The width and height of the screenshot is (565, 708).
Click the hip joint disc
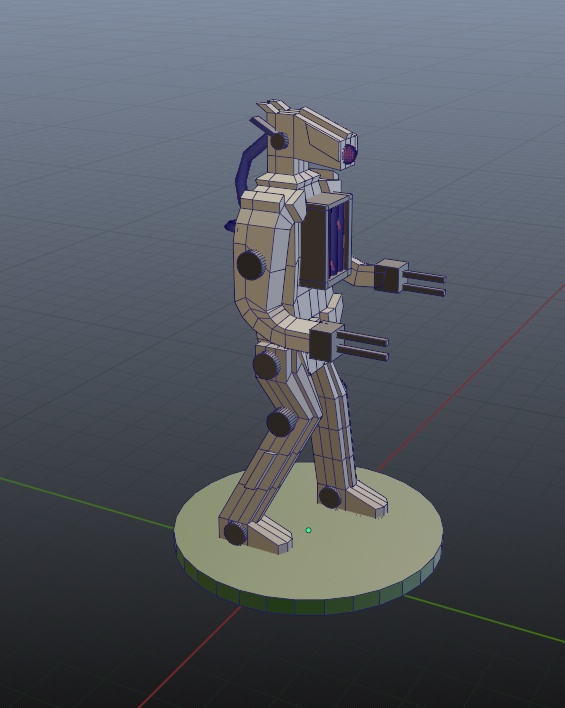(x=267, y=364)
